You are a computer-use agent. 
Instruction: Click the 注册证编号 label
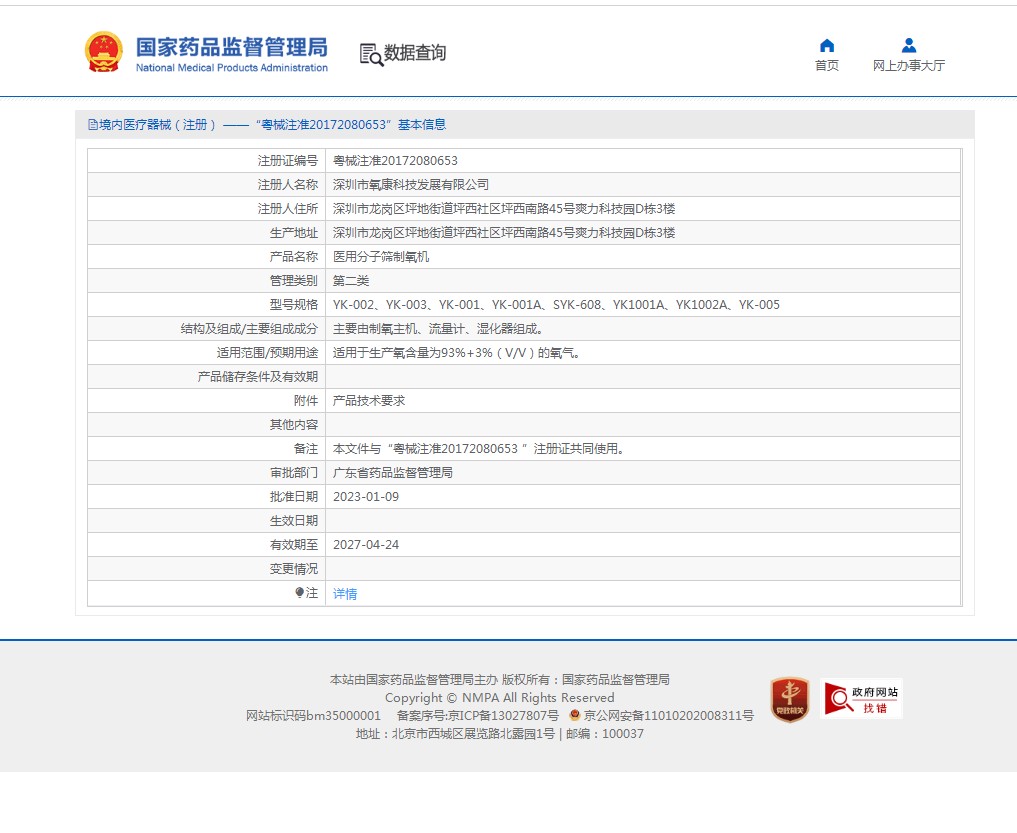(287, 161)
